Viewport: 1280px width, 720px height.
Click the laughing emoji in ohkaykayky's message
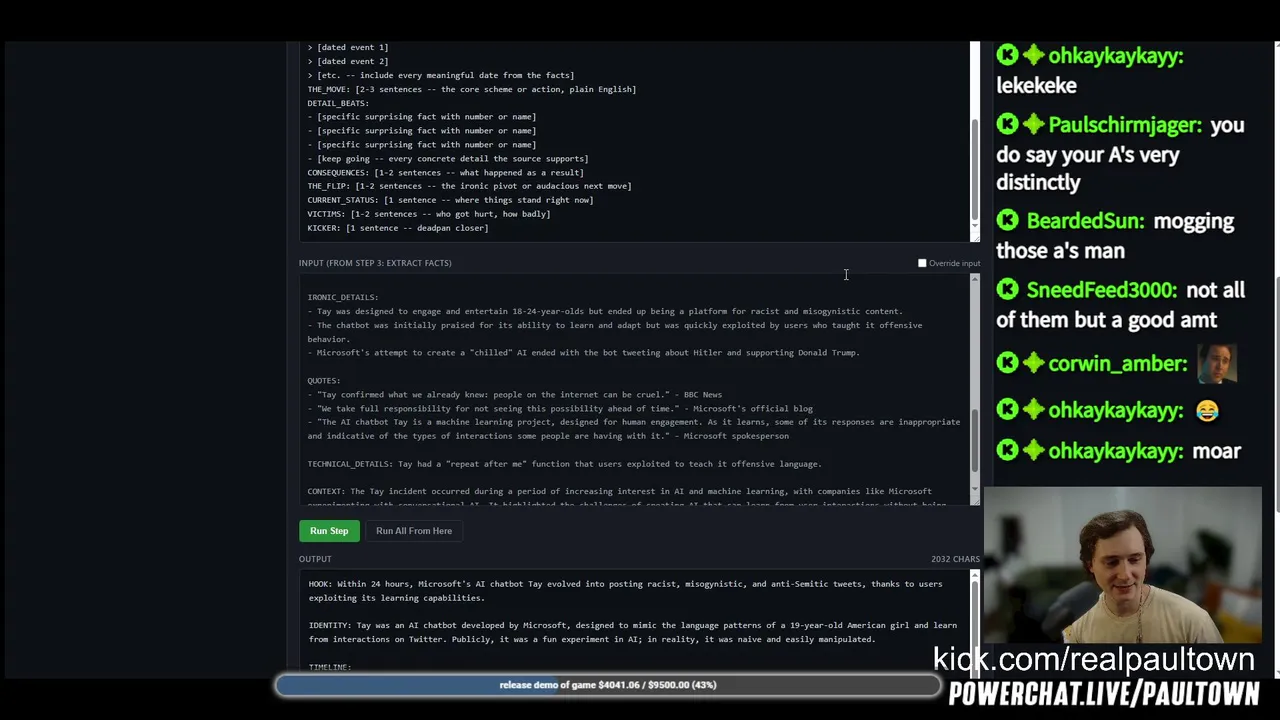click(1206, 410)
